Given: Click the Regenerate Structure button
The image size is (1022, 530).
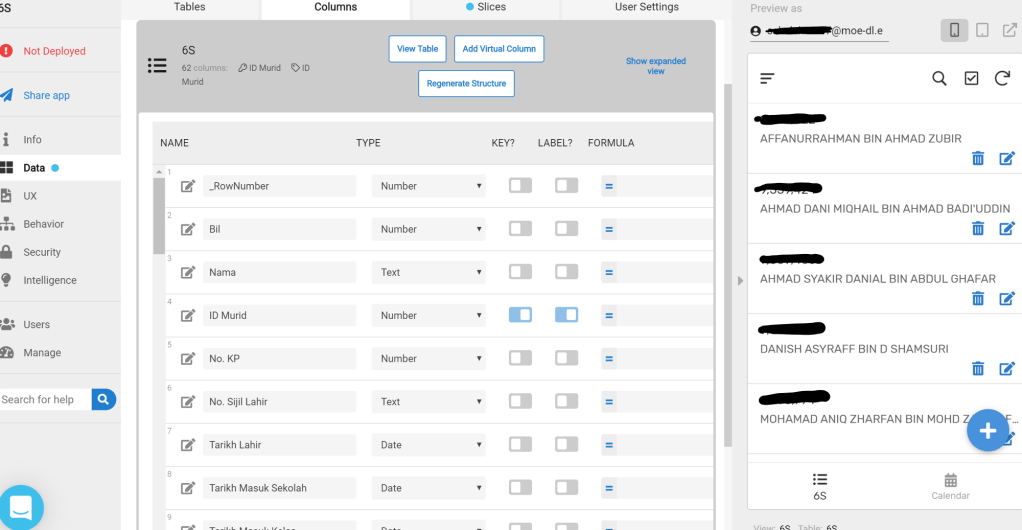Looking at the screenshot, I should pyautogui.click(x=466, y=84).
